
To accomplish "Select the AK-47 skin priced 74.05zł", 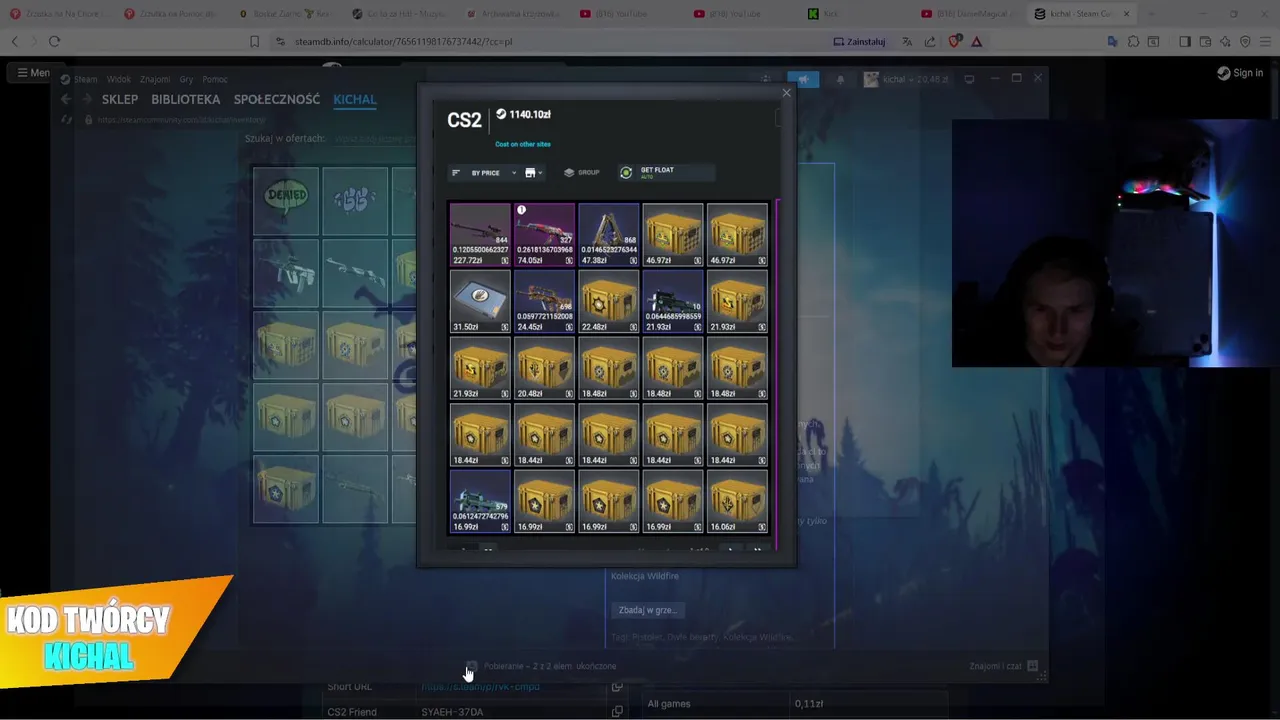I will [544, 235].
